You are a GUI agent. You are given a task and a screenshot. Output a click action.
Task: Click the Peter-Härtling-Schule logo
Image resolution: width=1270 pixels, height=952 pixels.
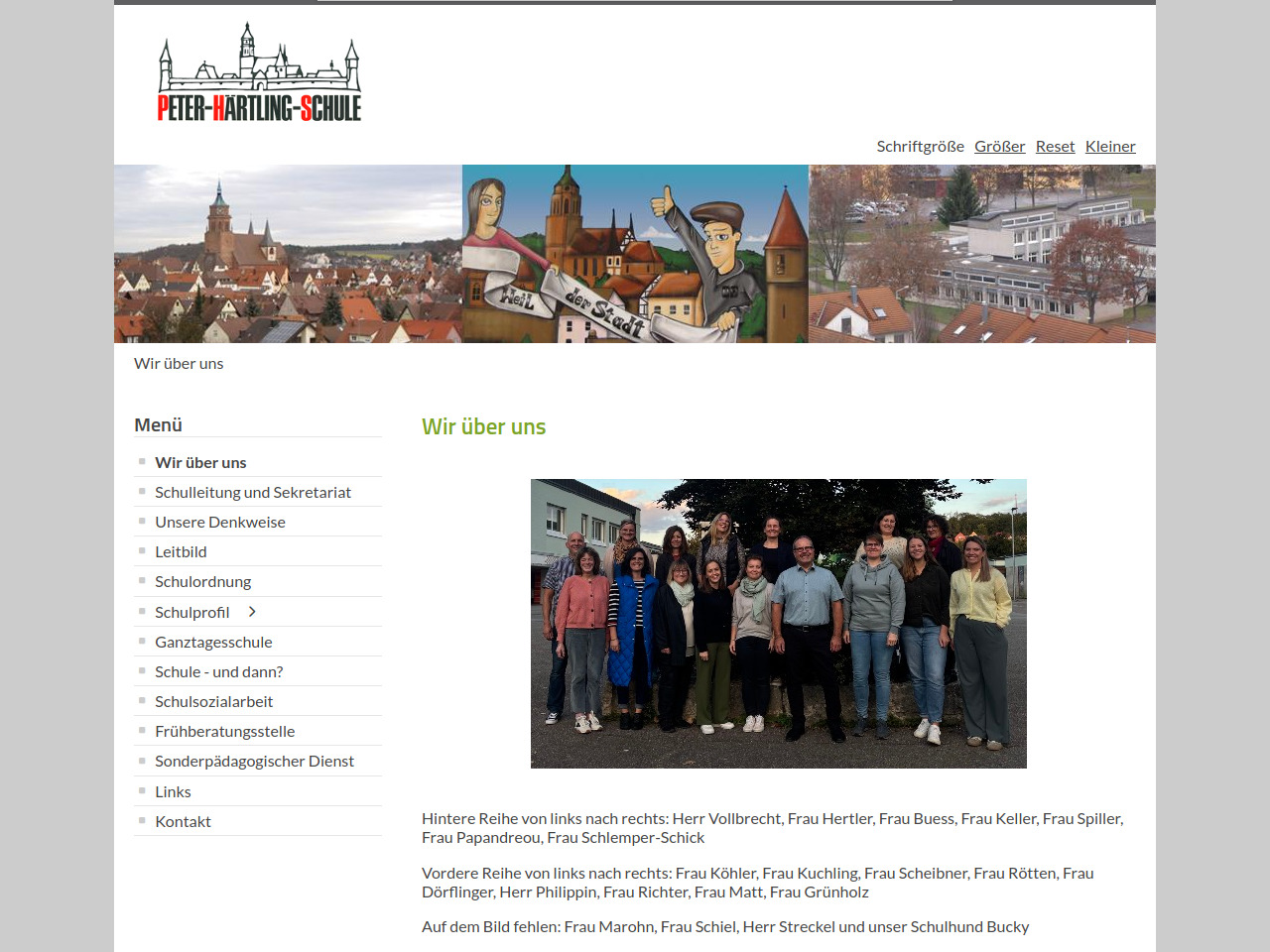(x=259, y=73)
